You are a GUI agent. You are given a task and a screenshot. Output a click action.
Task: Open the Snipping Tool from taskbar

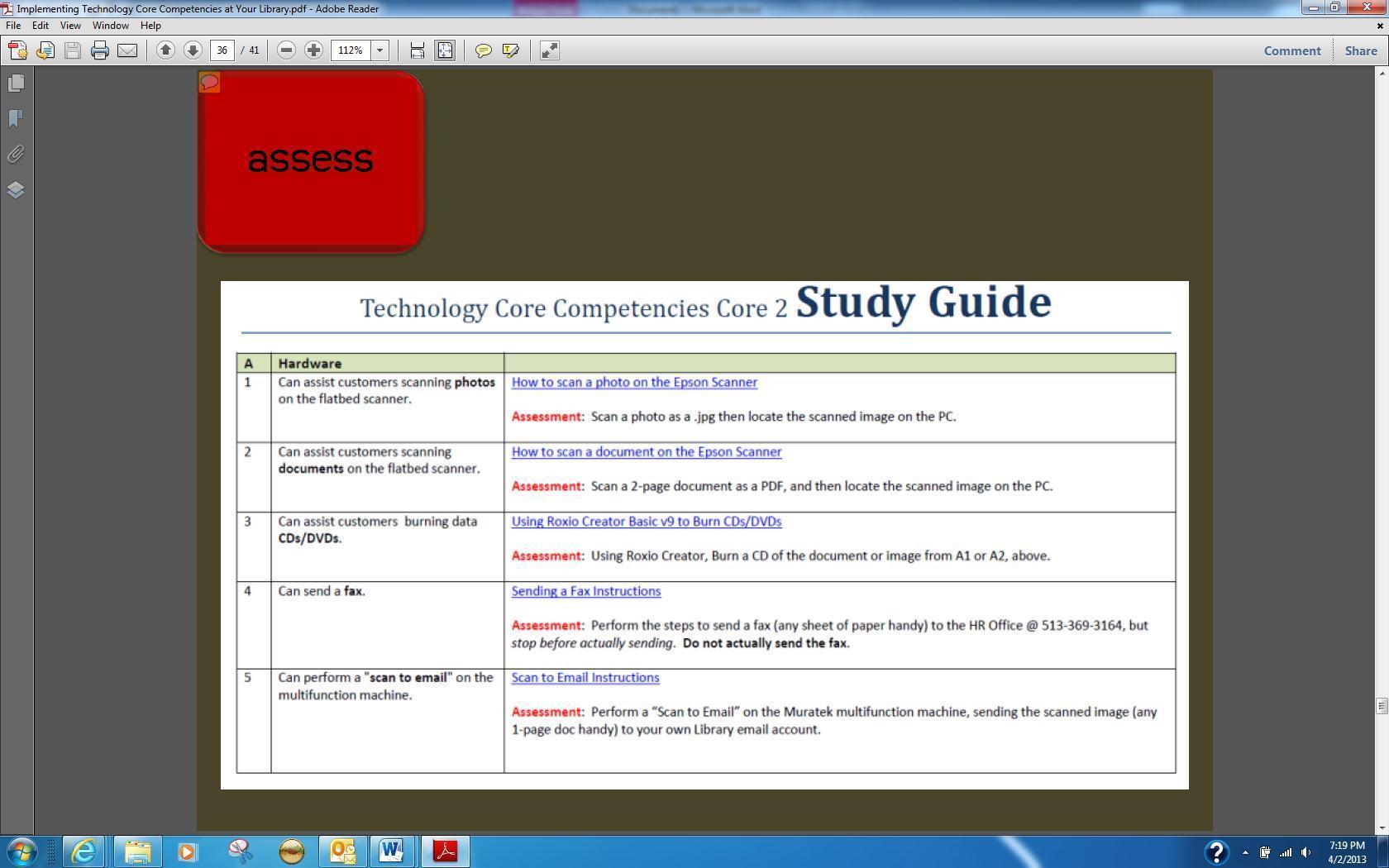240,851
